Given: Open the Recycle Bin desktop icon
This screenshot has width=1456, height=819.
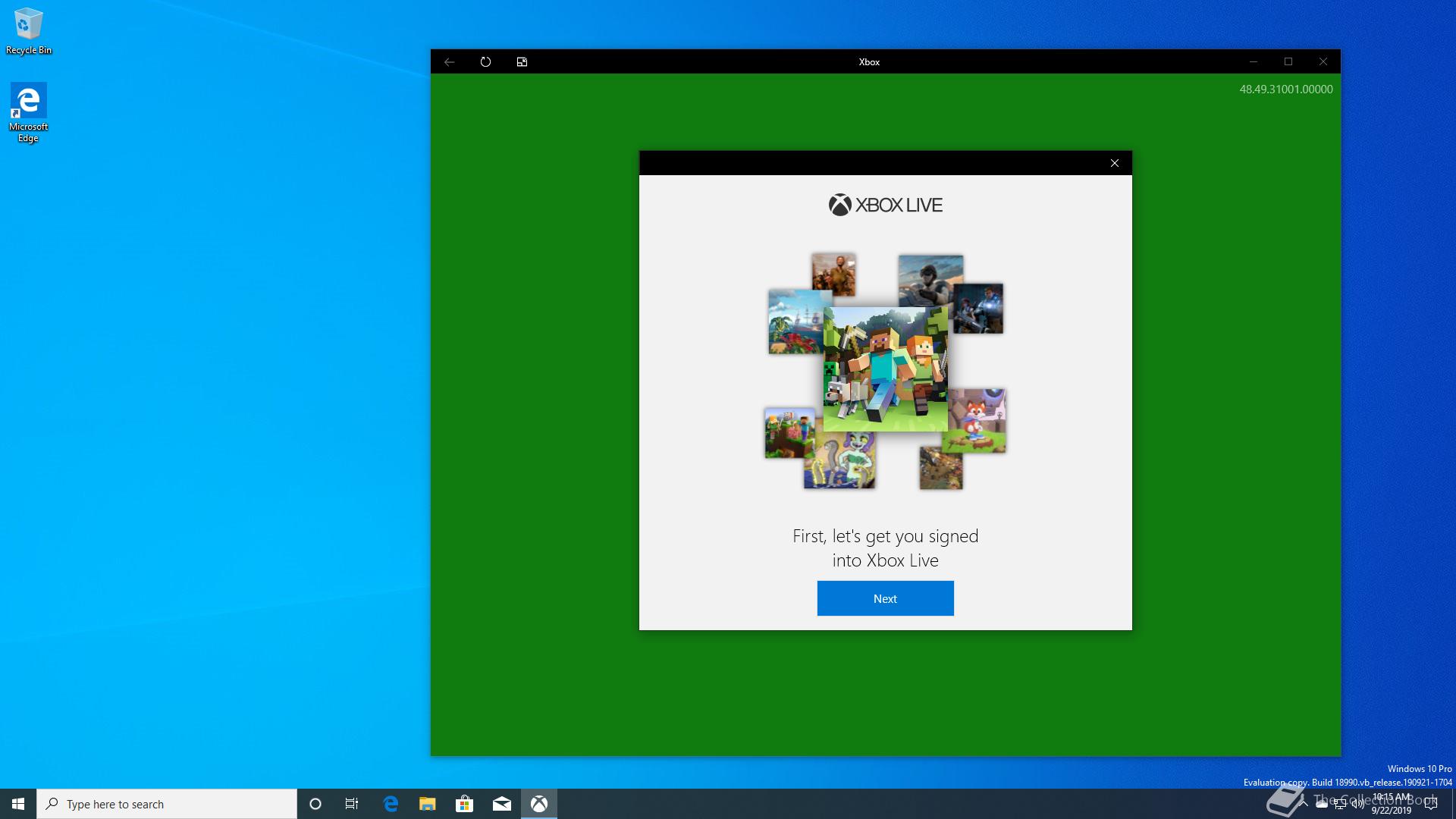Looking at the screenshot, I should tap(29, 31).
